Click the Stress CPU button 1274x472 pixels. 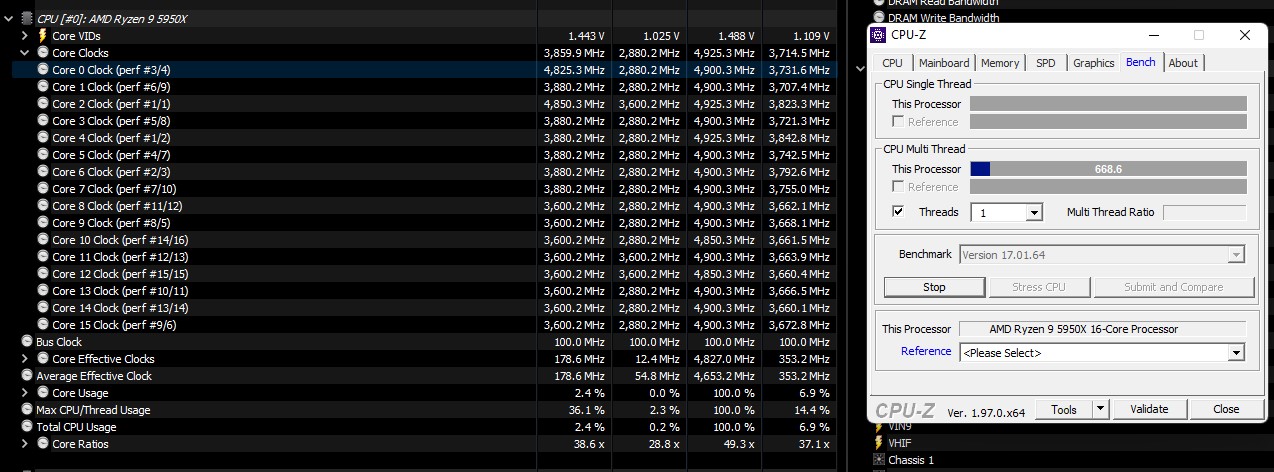[x=1039, y=287]
